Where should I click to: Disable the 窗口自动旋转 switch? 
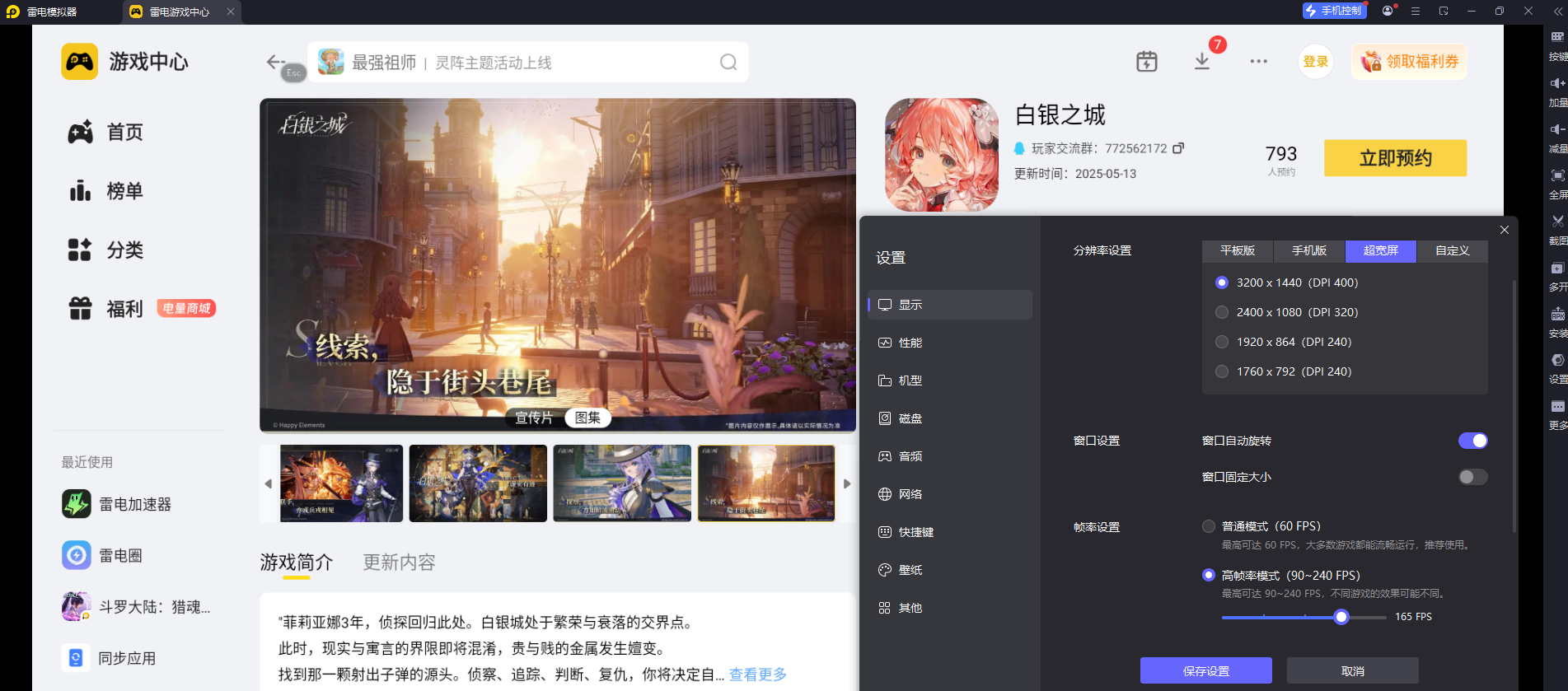pos(1472,441)
